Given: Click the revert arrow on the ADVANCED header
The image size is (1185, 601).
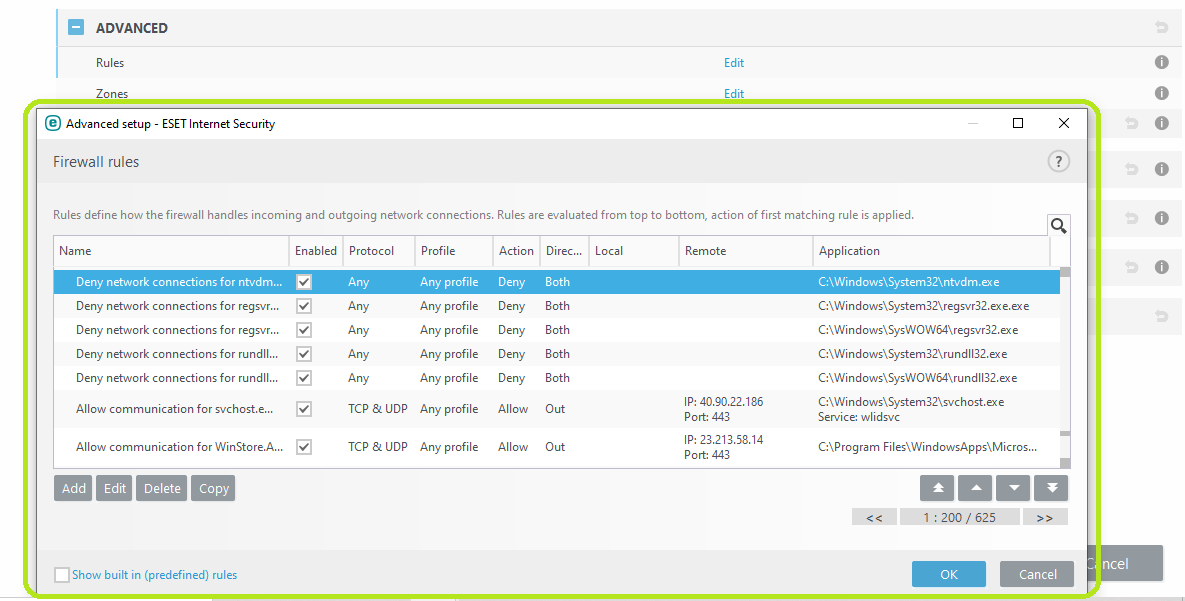Looking at the screenshot, I should point(1162,28).
